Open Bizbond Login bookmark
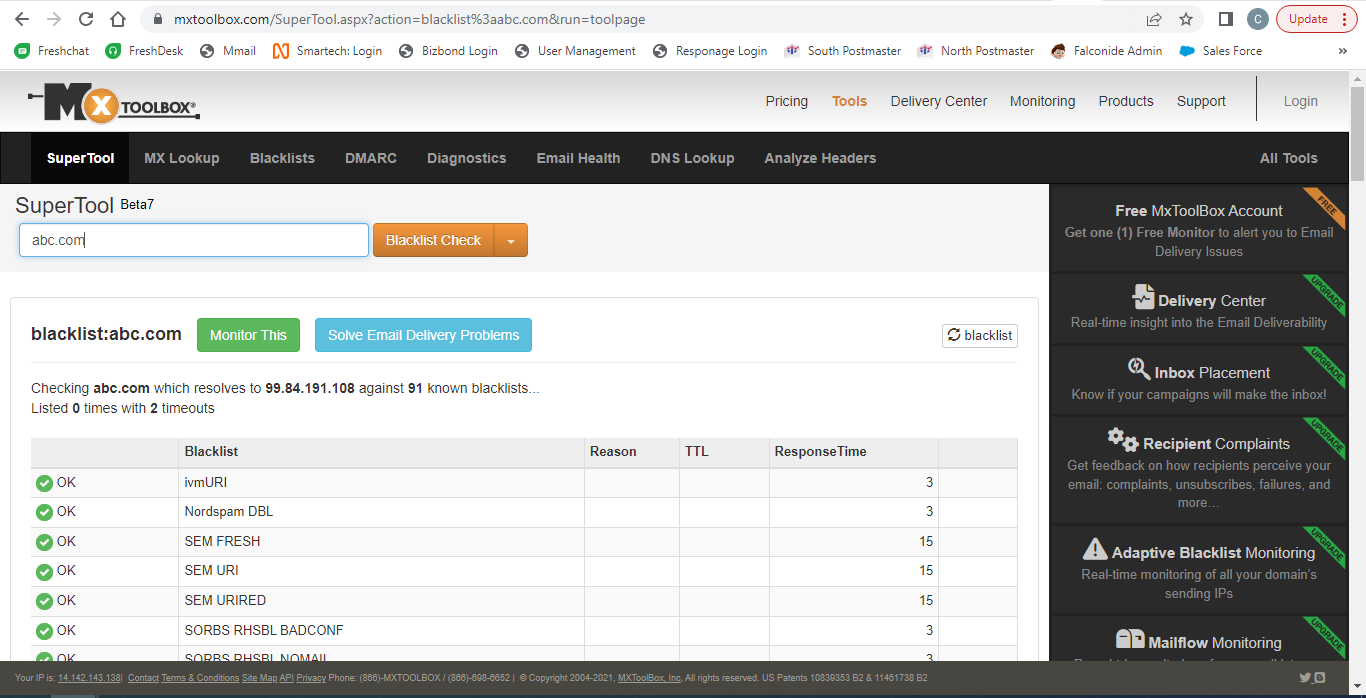The height and width of the screenshot is (698, 1366). pyautogui.click(x=448, y=51)
